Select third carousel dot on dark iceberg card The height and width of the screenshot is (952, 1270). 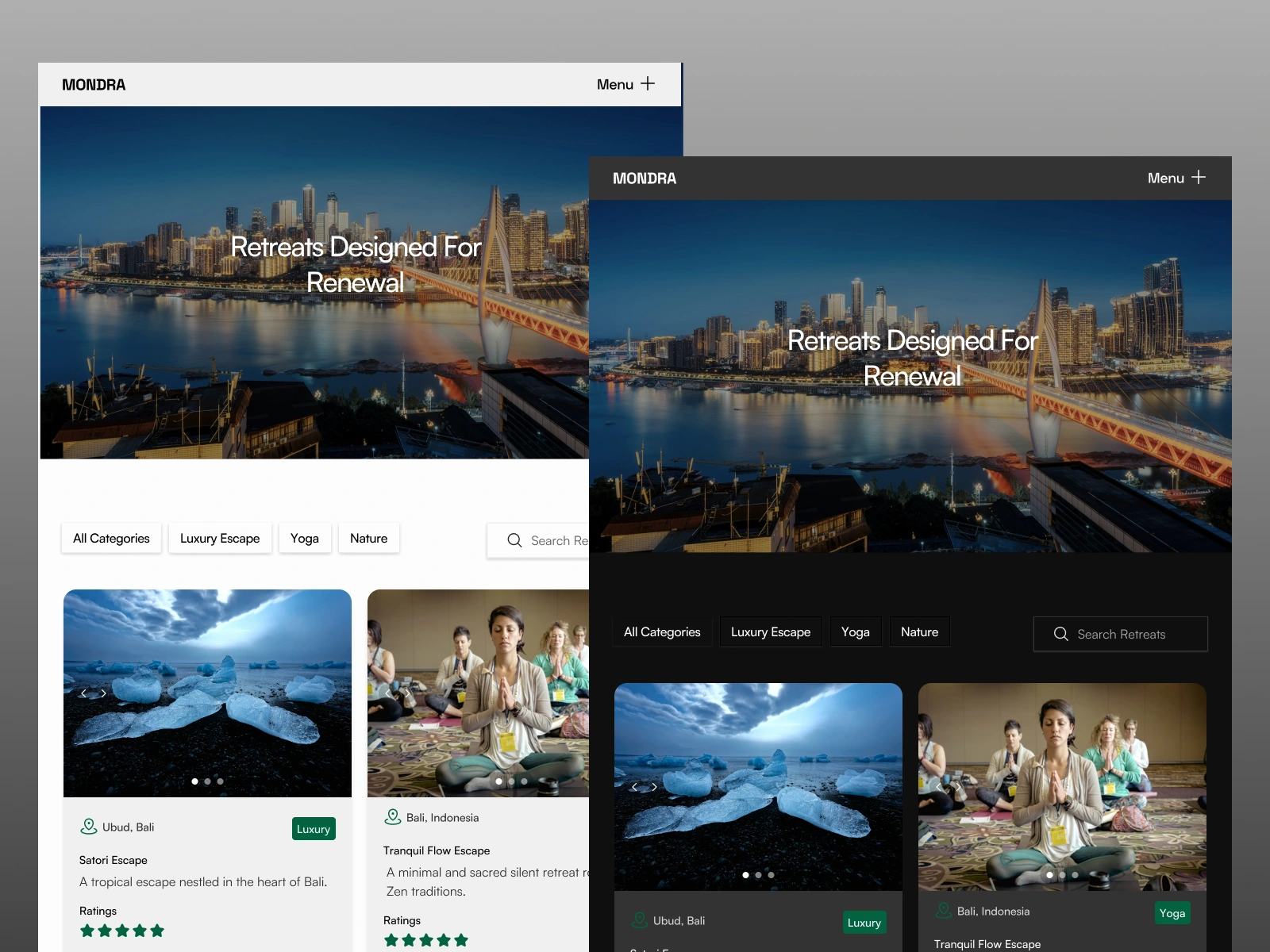click(x=771, y=875)
